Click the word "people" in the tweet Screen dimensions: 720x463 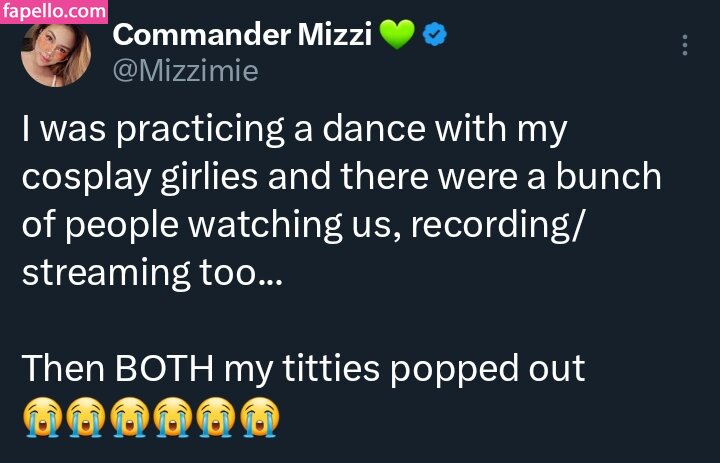[x=129, y=226]
